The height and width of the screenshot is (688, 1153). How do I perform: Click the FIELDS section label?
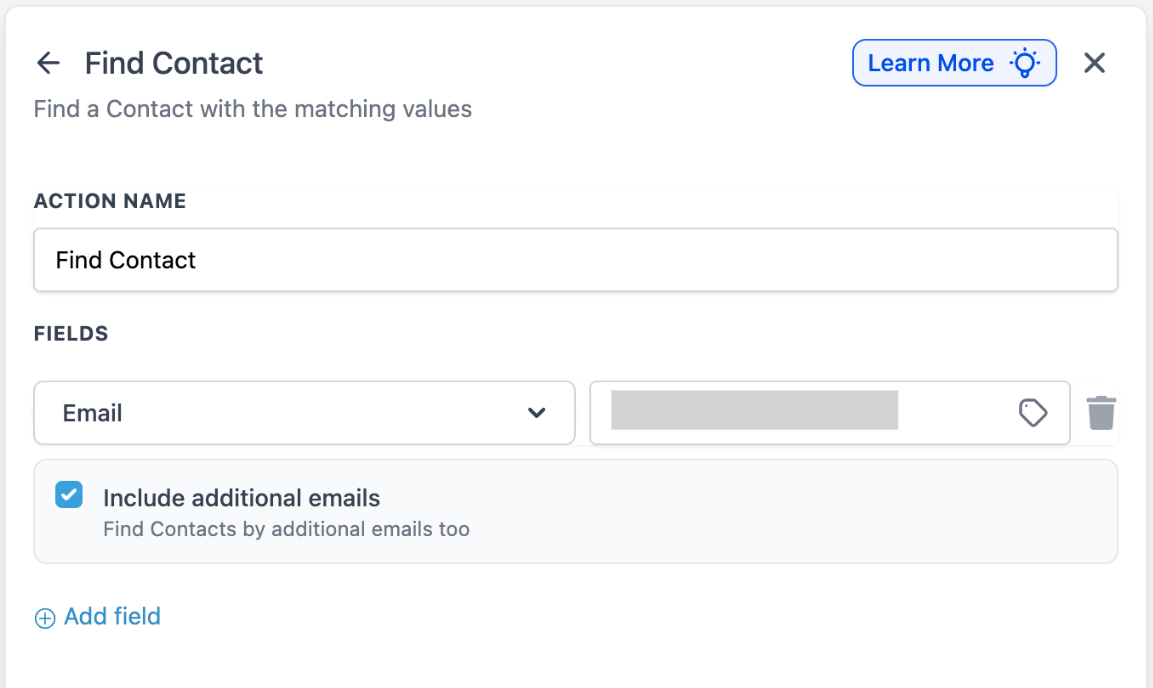pyautogui.click(x=71, y=334)
